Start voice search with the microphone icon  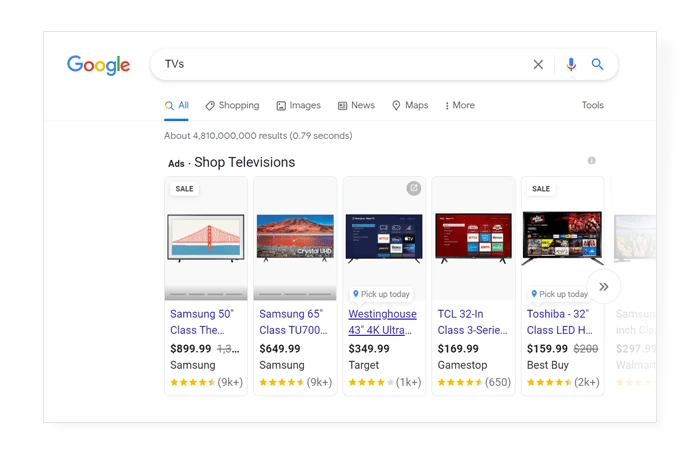click(571, 64)
